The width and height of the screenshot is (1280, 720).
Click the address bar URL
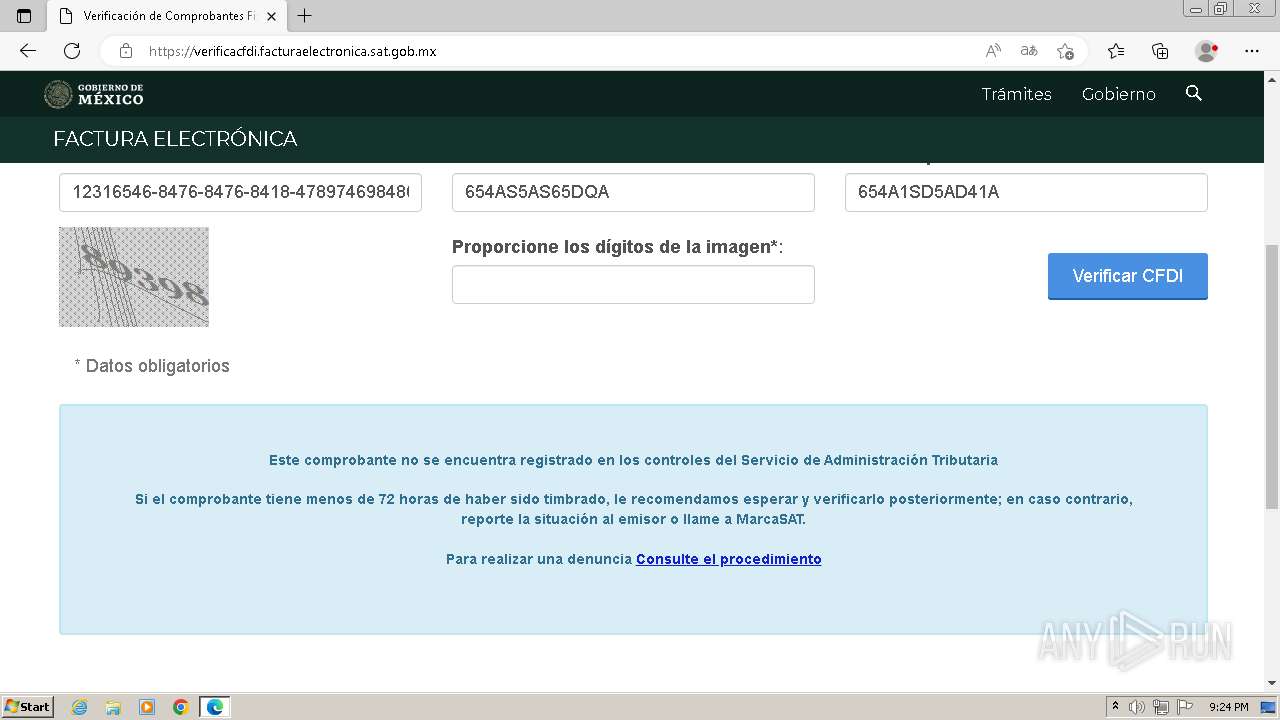point(292,51)
